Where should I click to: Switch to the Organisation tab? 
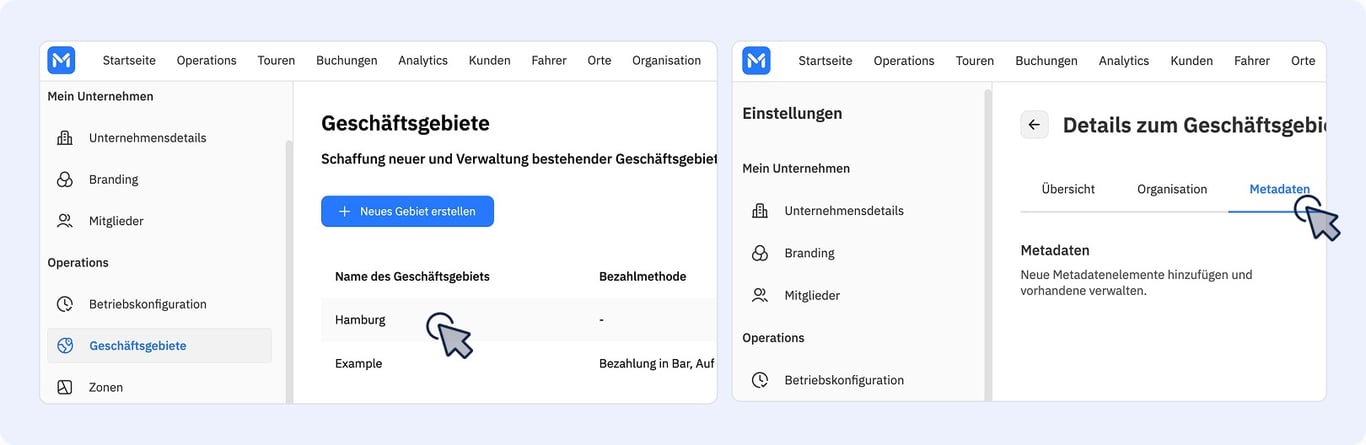1172,189
